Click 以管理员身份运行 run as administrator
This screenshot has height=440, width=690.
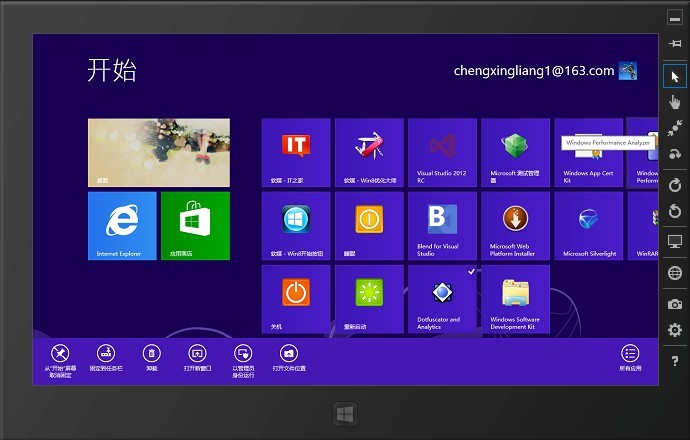[x=243, y=362]
